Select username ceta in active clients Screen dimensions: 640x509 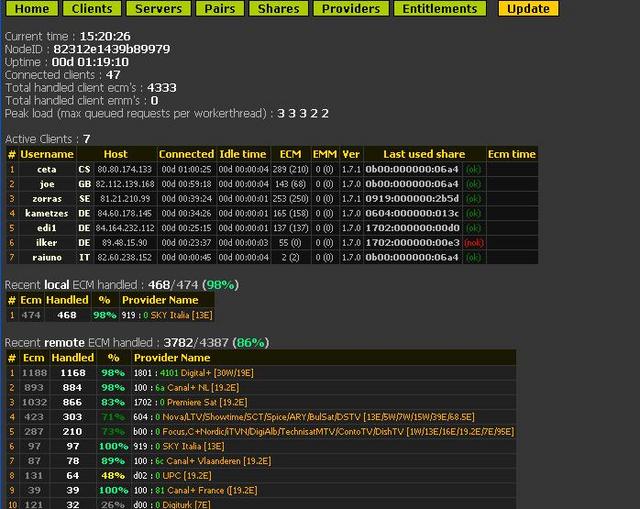tap(46, 170)
